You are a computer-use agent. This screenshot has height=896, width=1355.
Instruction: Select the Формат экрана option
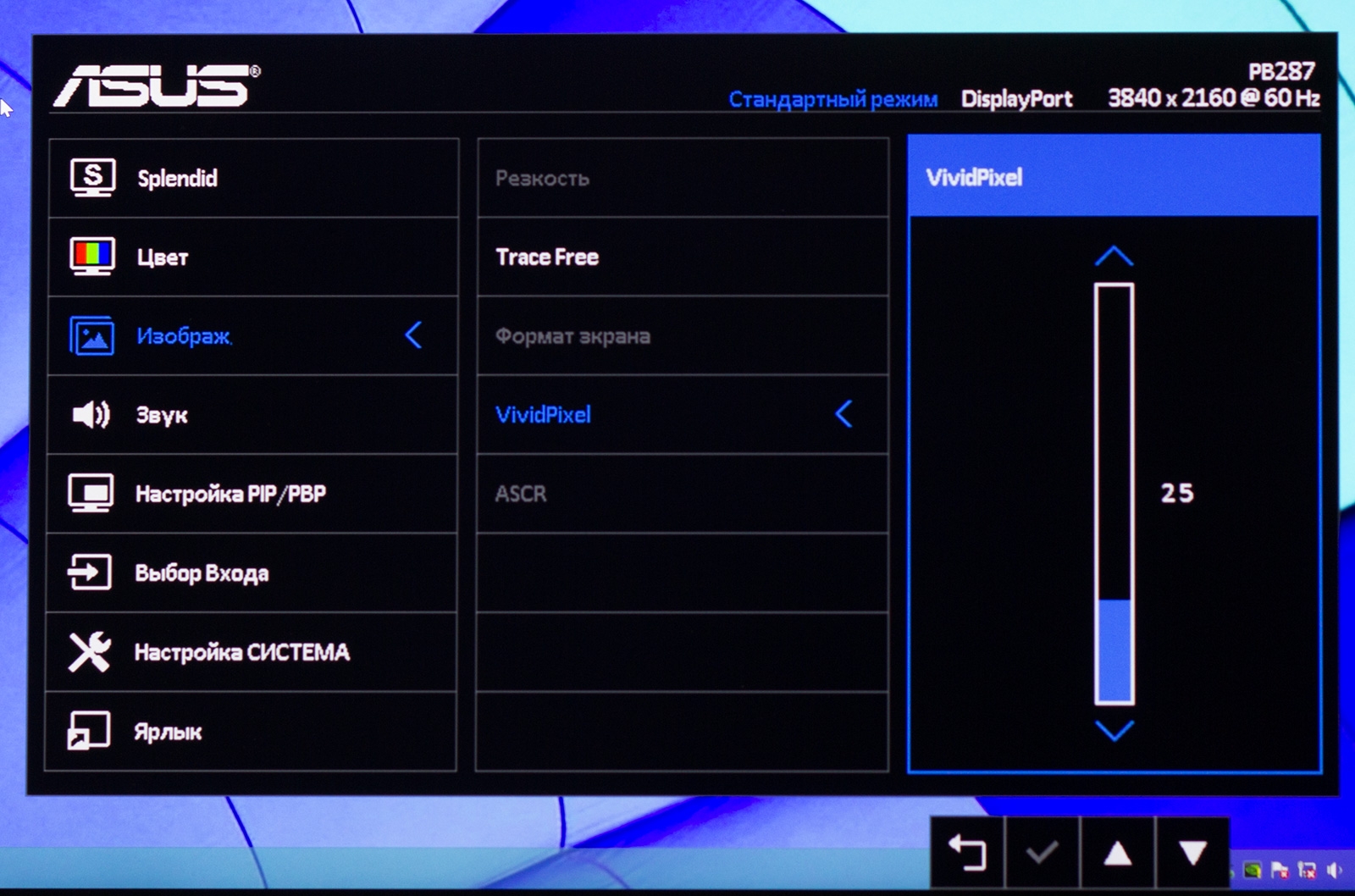[683, 335]
